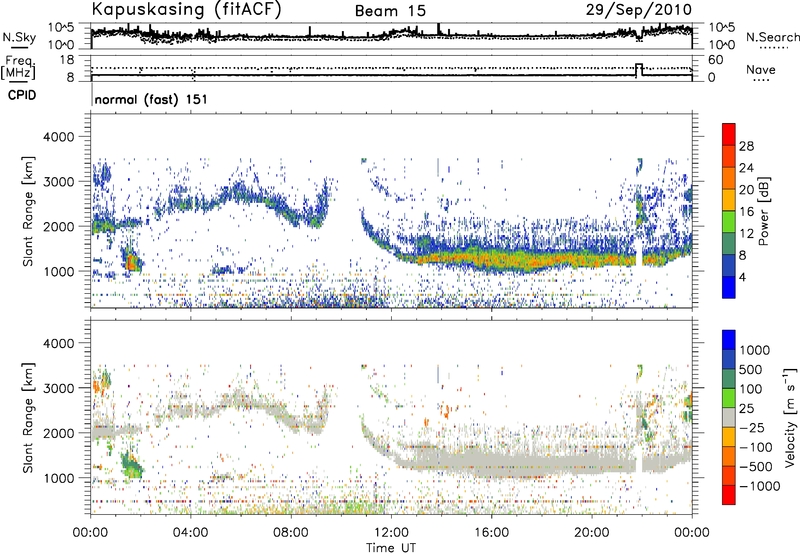Click the 28 label on Power color bar
Viewport: 800px width, 554px height.
(746, 146)
